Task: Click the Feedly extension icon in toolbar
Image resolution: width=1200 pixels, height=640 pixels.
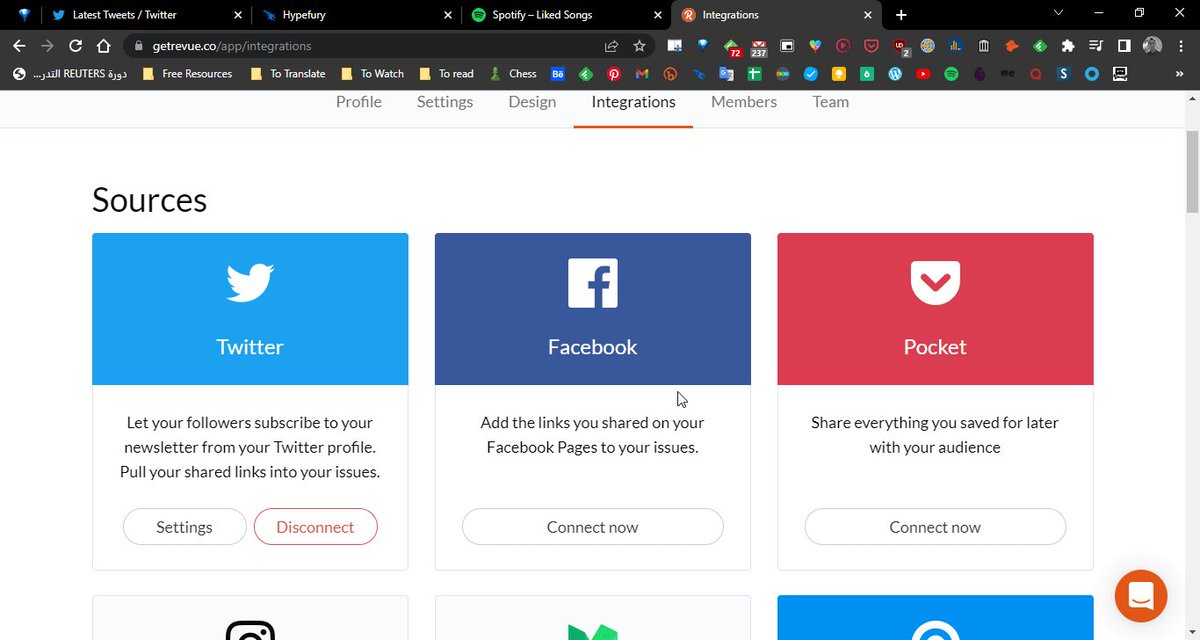Action: 1040,46
